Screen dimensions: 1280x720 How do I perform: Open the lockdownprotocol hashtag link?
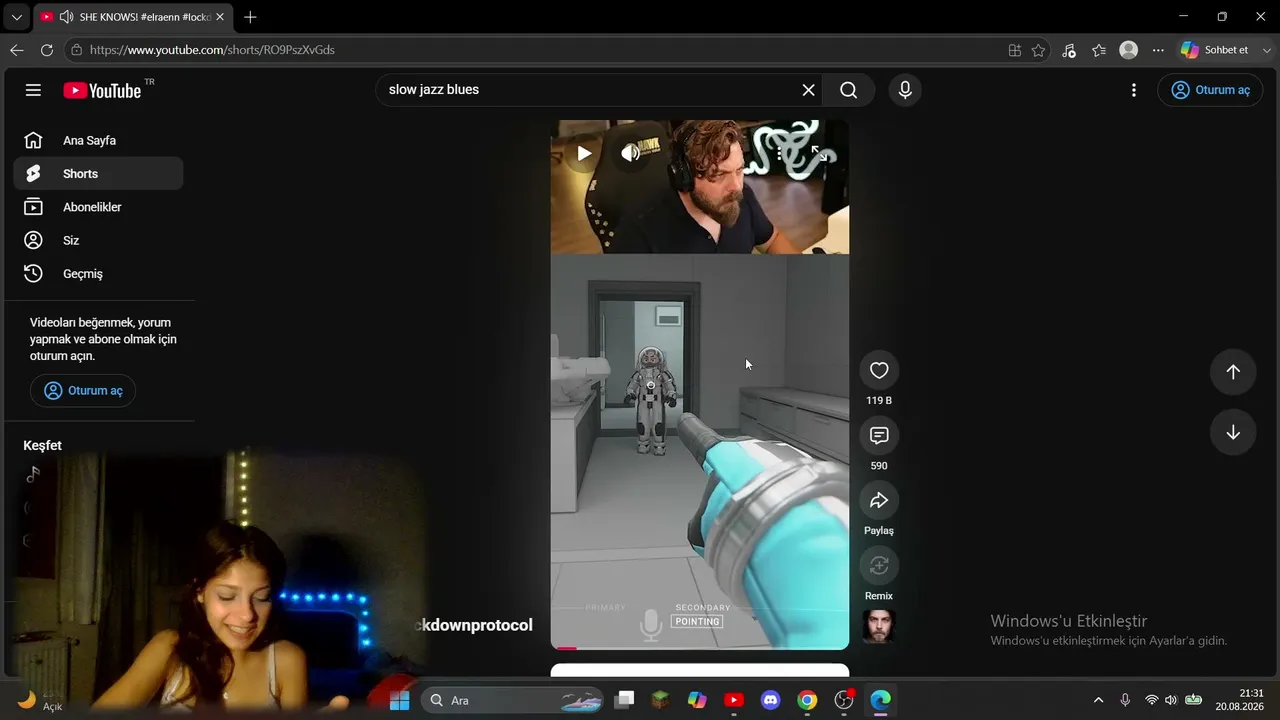[x=474, y=625]
